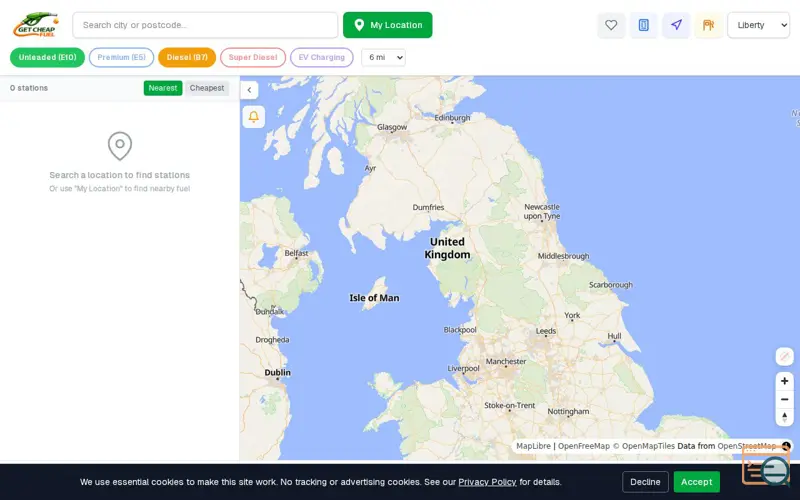This screenshot has height=500, width=800.
Task: Click the orange fuel pump icon
Action: [708, 25]
